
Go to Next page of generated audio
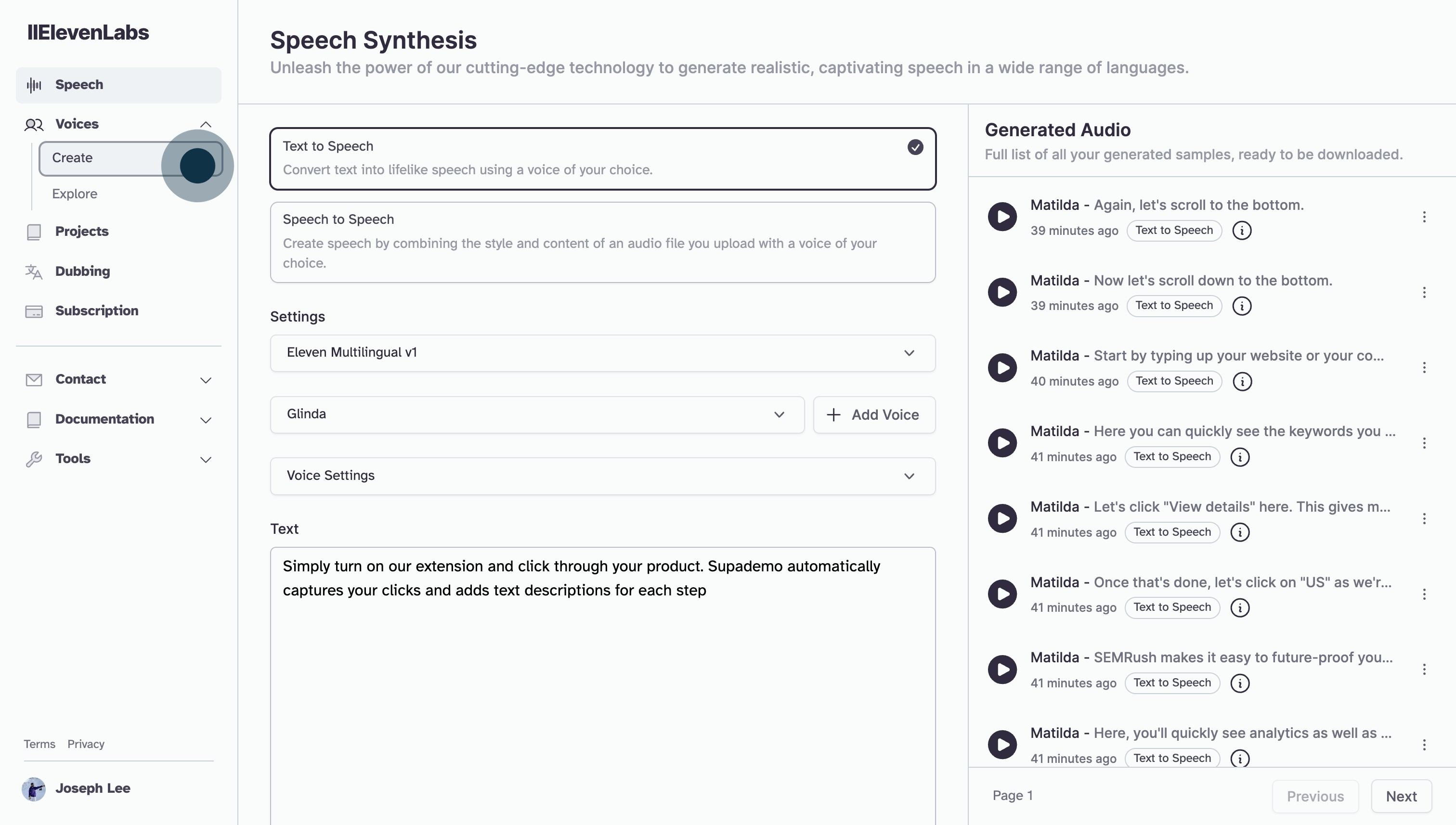click(1401, 796)
